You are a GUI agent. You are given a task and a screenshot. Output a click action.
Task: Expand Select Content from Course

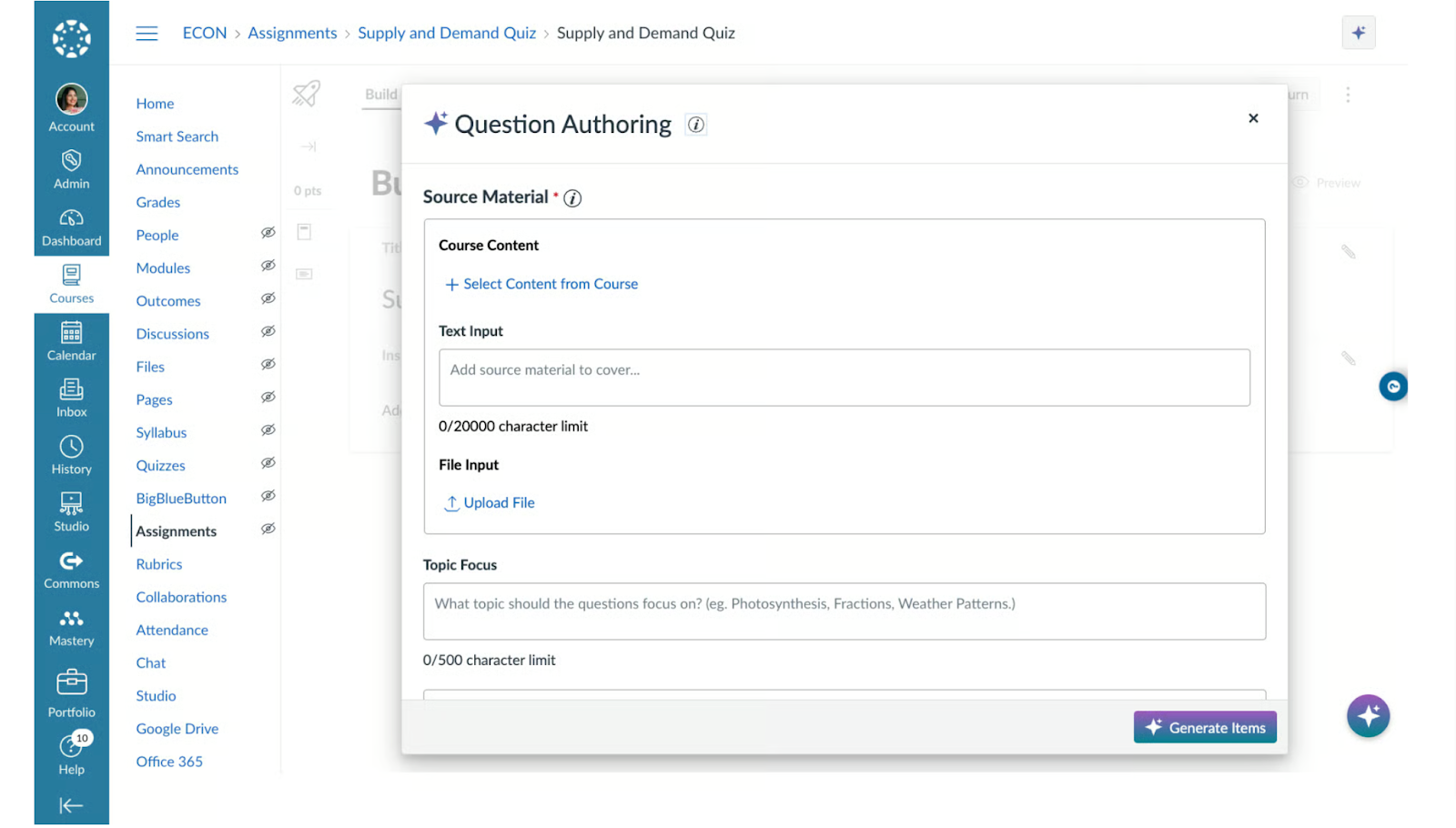tap(541, 284)
